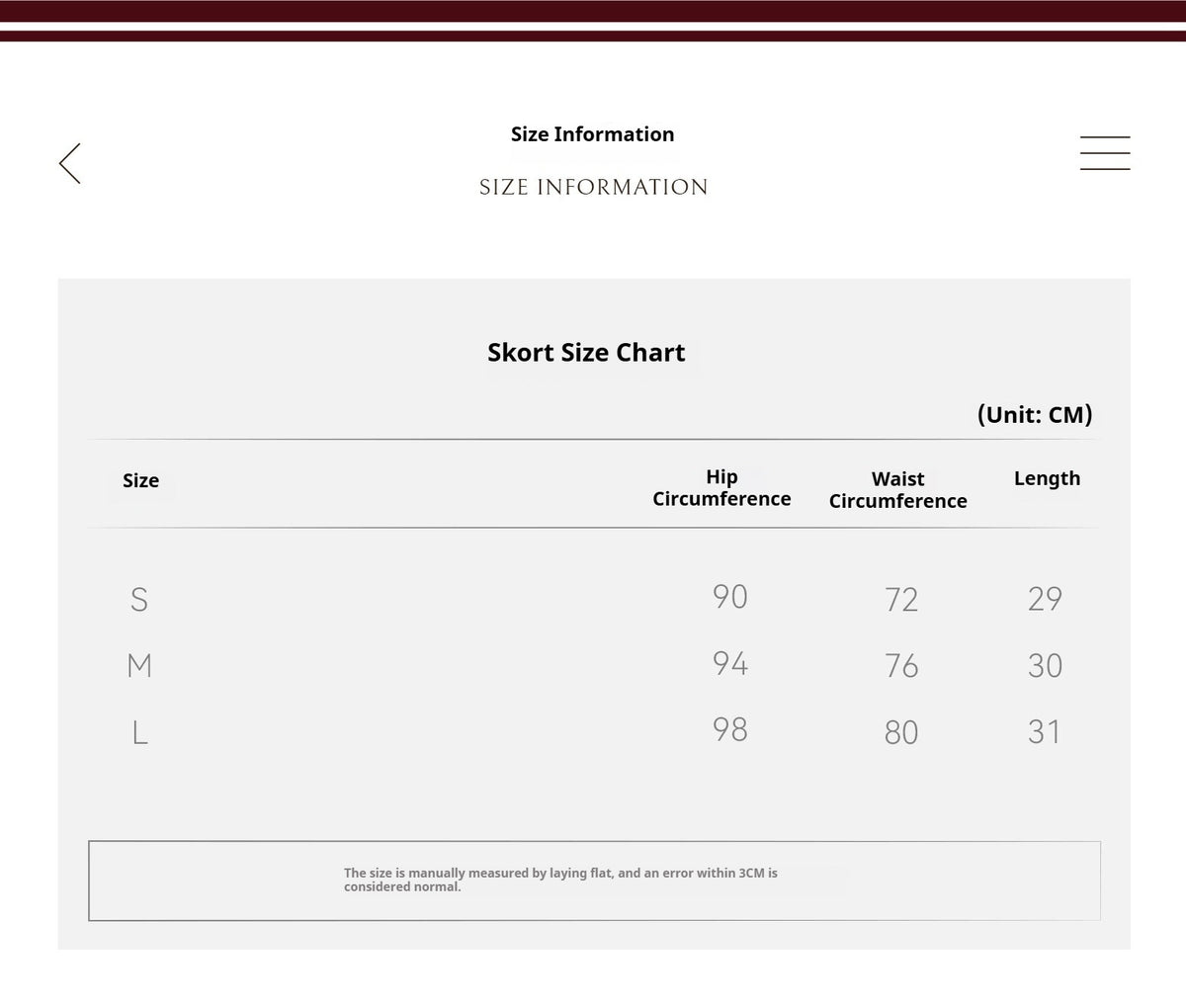Select the Skort Size Chart title
Viewport: 1186px width, 1008px height.
[x=586, y=353]
